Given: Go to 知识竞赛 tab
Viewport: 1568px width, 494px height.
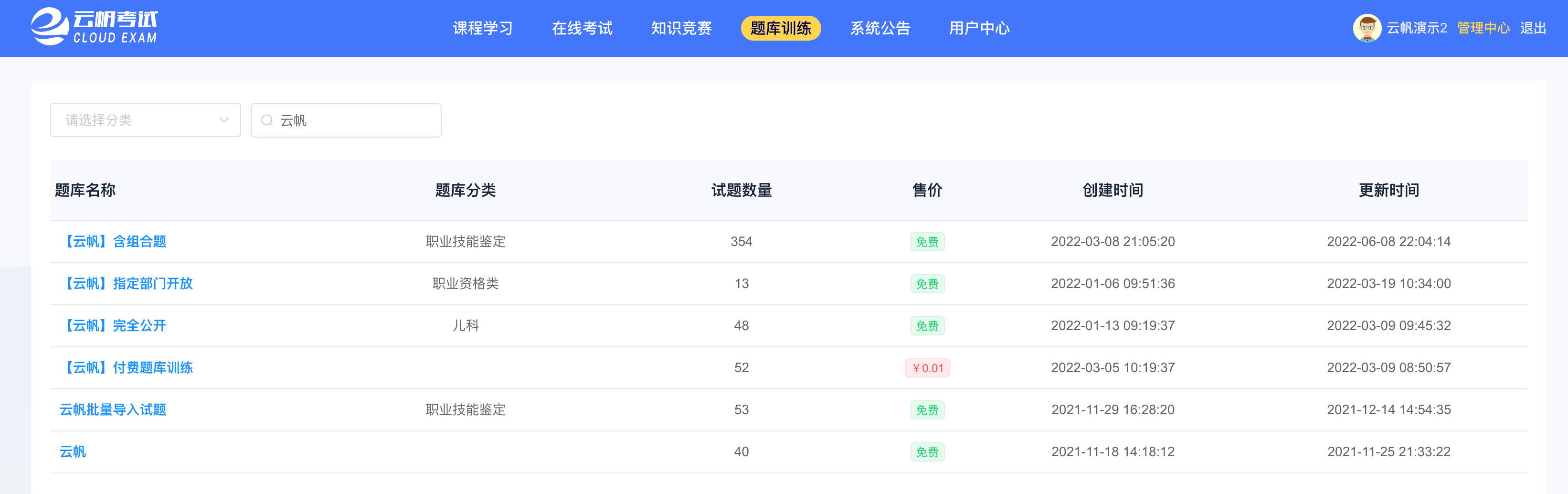Looking at the screenshot, I should [681, 28].
